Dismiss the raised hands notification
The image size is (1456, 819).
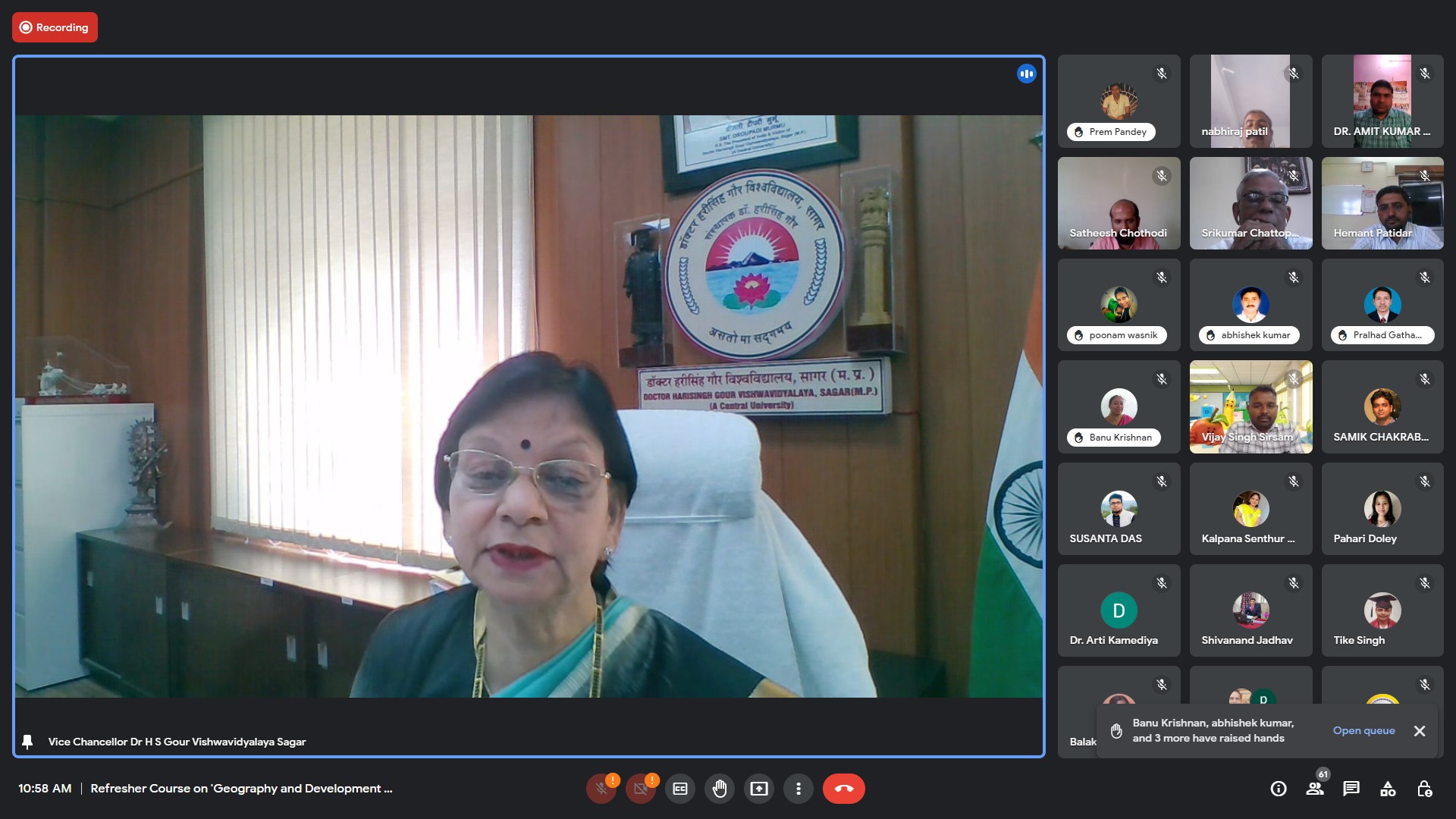pyautogui.click(x=1420, y=730)
